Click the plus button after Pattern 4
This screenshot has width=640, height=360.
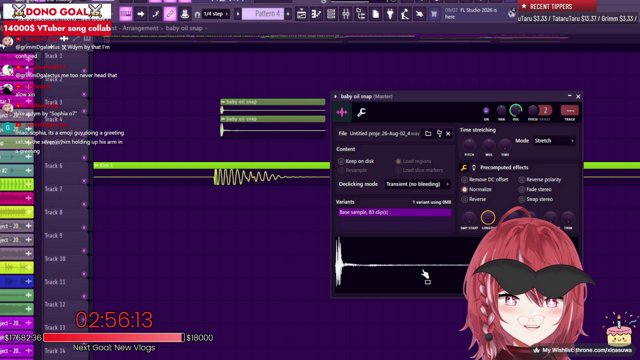(x=288, y=14)
